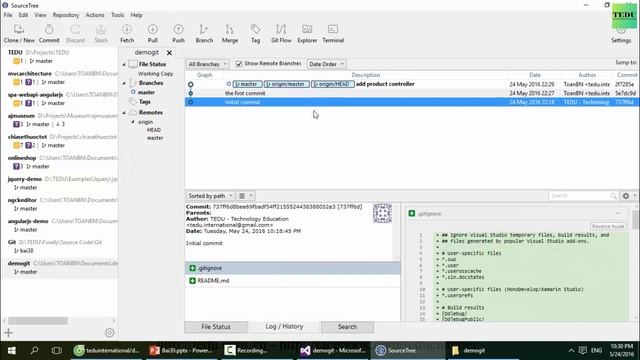Select the .gitignore file row
The height and width of the screenshot is (360, 640).
click(292, 268)
